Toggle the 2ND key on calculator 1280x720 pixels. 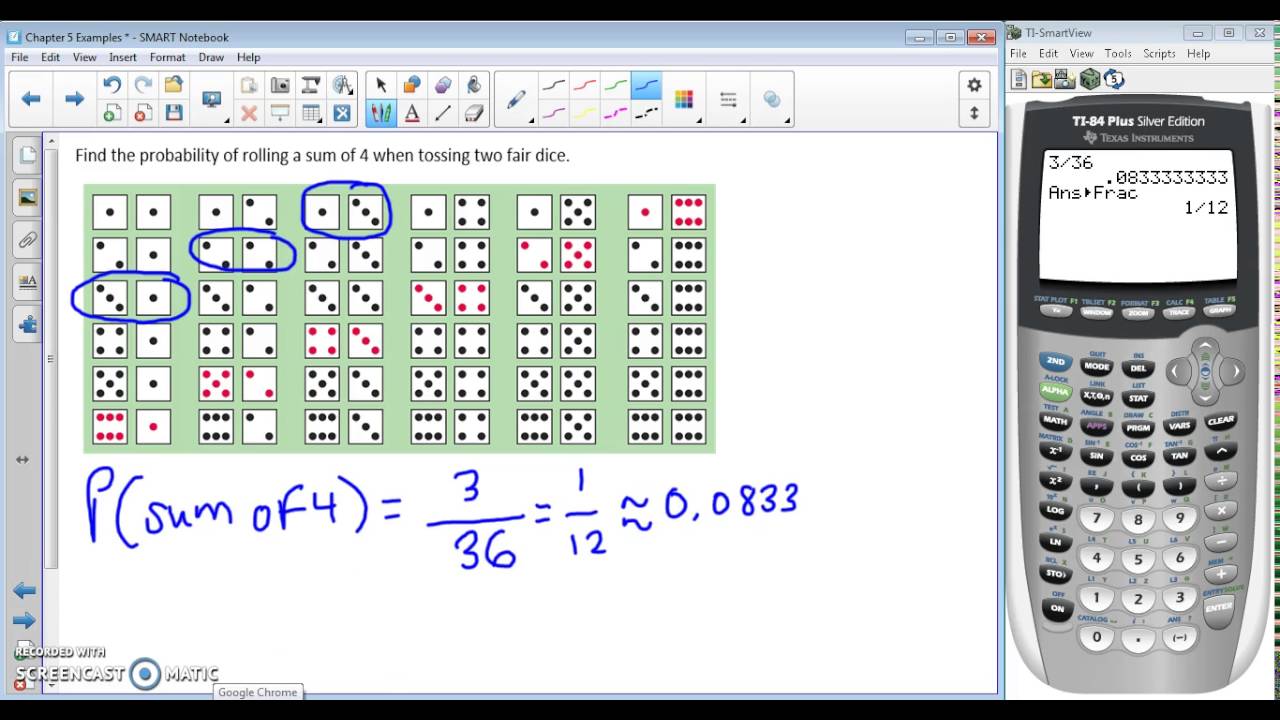point(1055,361)
